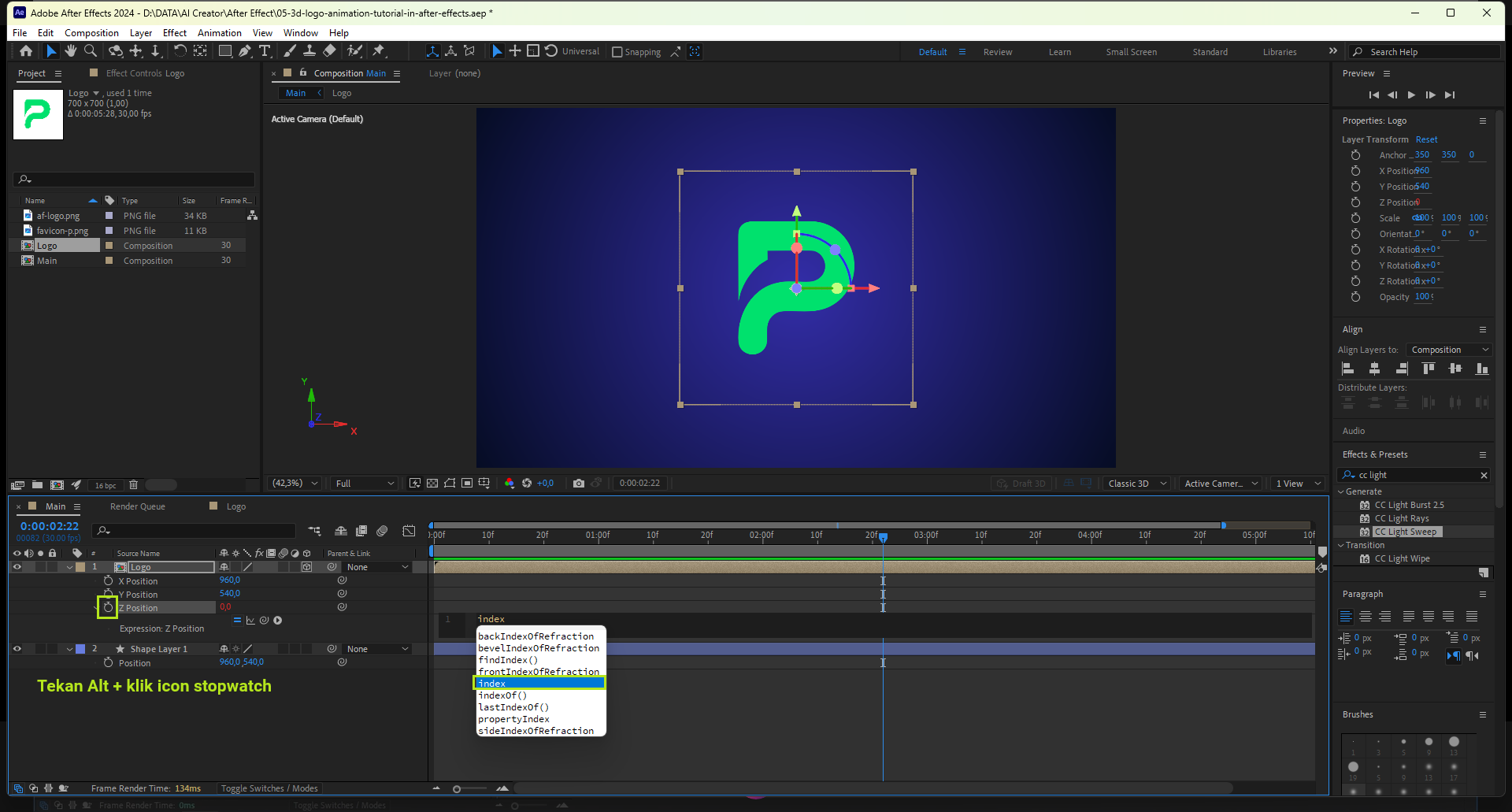Screen dimensions: 1512x812
Task: Click the Z Position stopwatch icon
Action: [x=108, y=607]
